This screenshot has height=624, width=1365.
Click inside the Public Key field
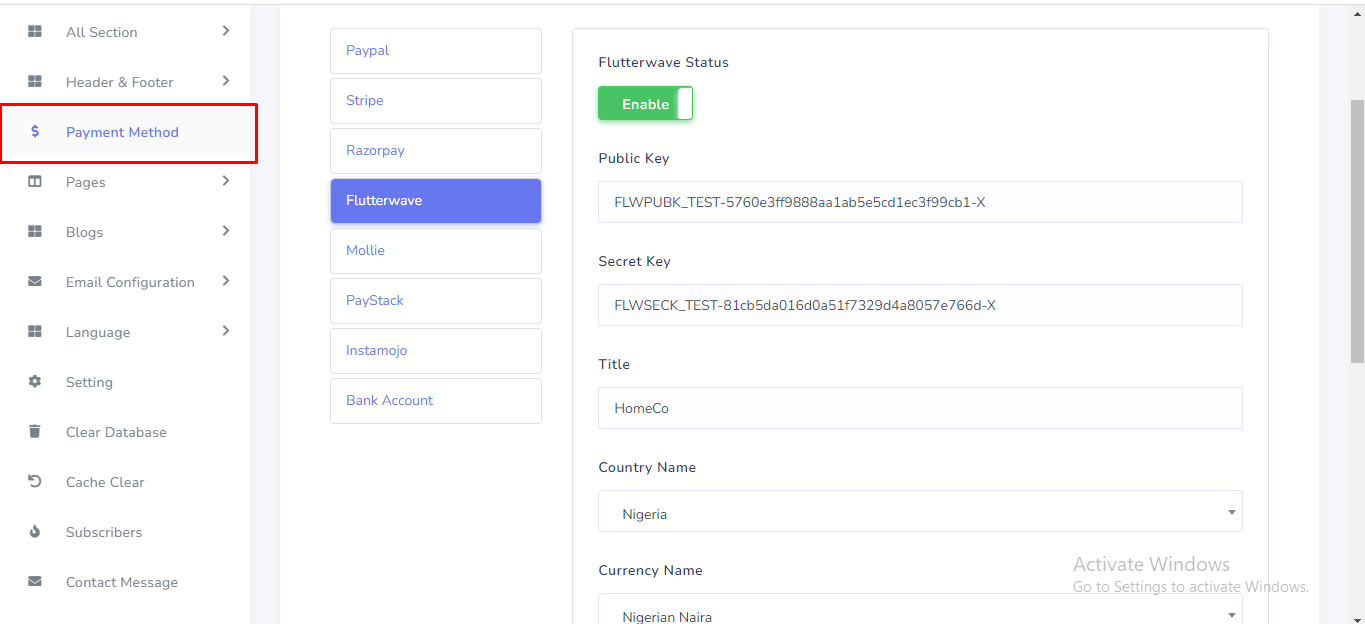(x=919, y=202)
